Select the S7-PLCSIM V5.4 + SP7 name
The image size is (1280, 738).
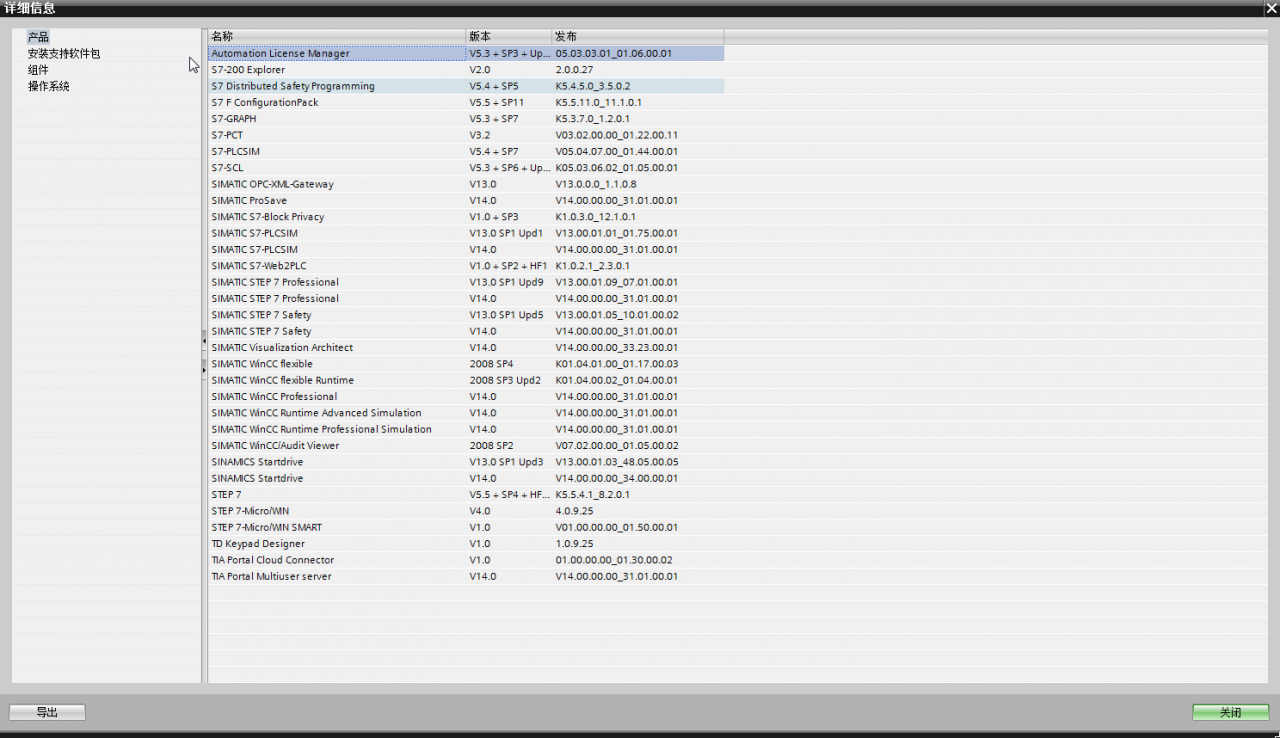[236, 151]
